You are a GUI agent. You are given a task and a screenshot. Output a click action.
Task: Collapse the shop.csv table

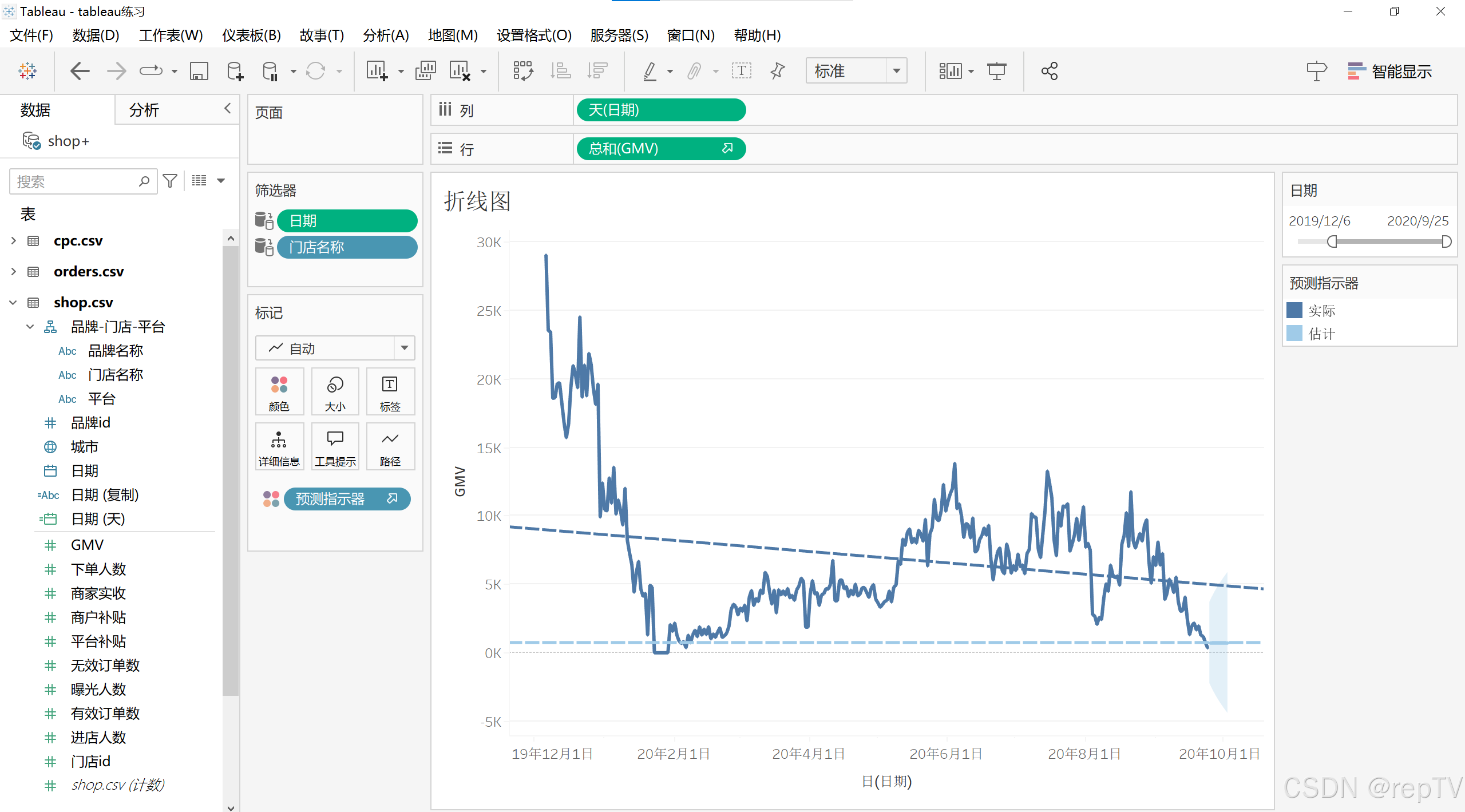pyautogui.click(x=13, y=302)
